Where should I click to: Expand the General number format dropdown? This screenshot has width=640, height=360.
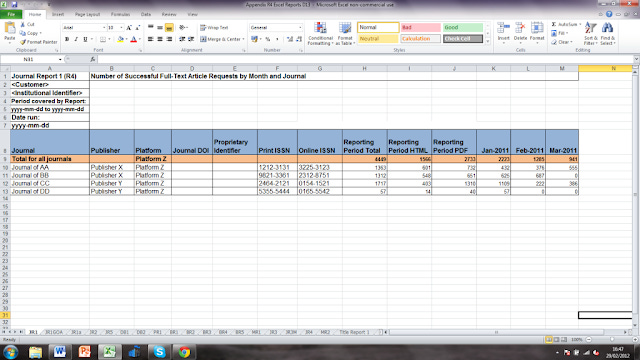(300, 27)
